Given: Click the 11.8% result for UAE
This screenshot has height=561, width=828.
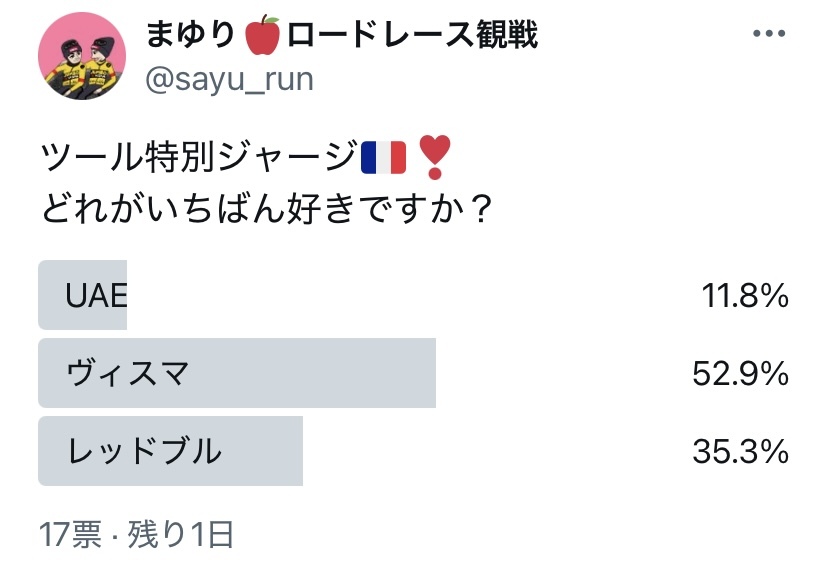Looking at the screenshot, I should [745, 295].
